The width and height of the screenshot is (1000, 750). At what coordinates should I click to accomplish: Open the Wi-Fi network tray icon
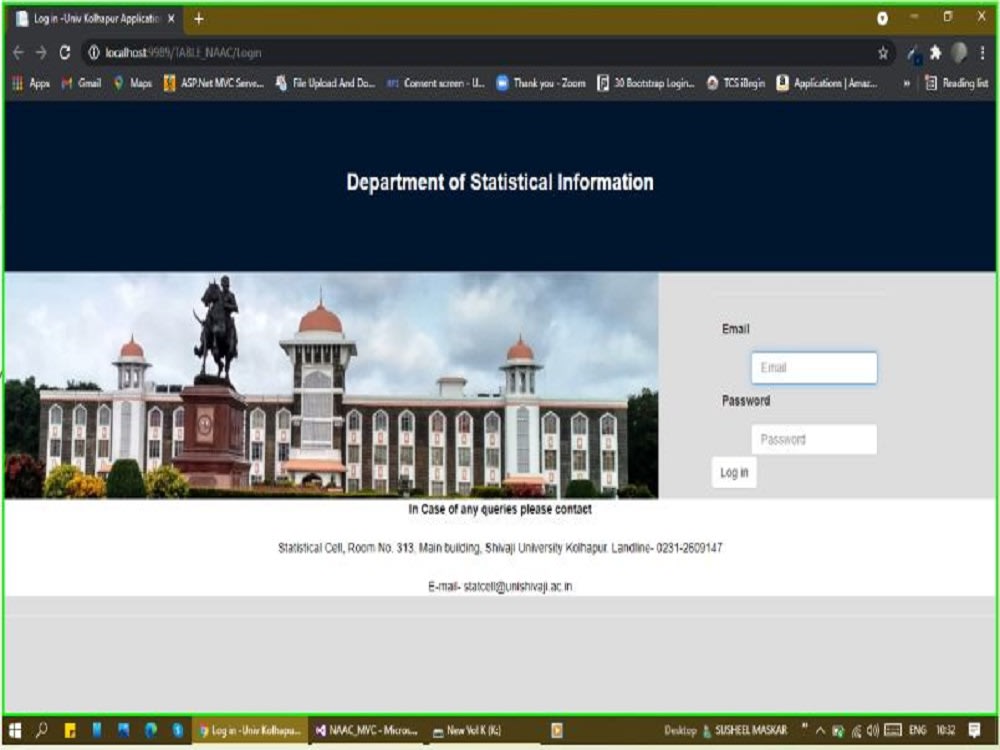point(856,731)
